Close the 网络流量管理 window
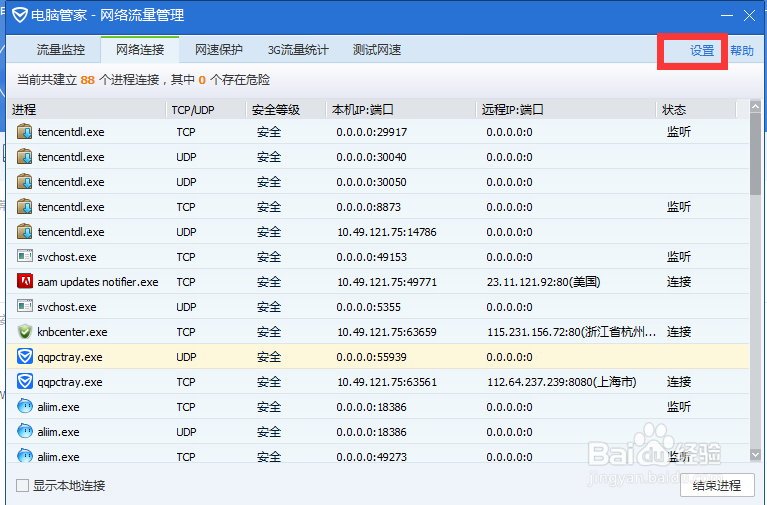 749,16
